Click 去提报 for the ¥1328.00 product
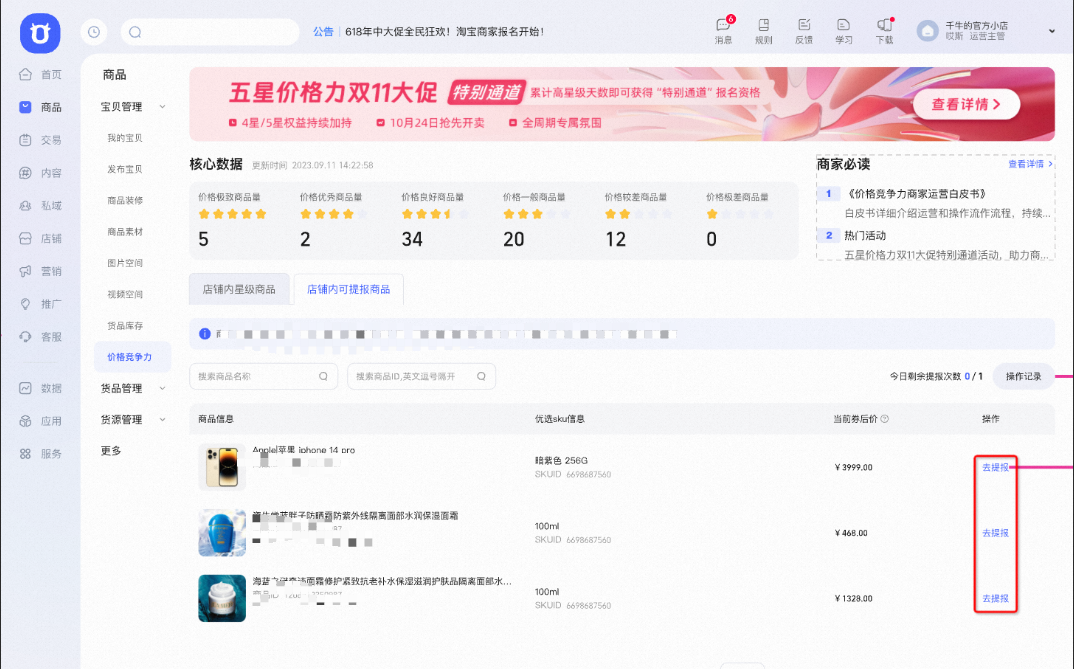Screen dimensions: 1074x669 pyautogui.click(x=995, y=598)
